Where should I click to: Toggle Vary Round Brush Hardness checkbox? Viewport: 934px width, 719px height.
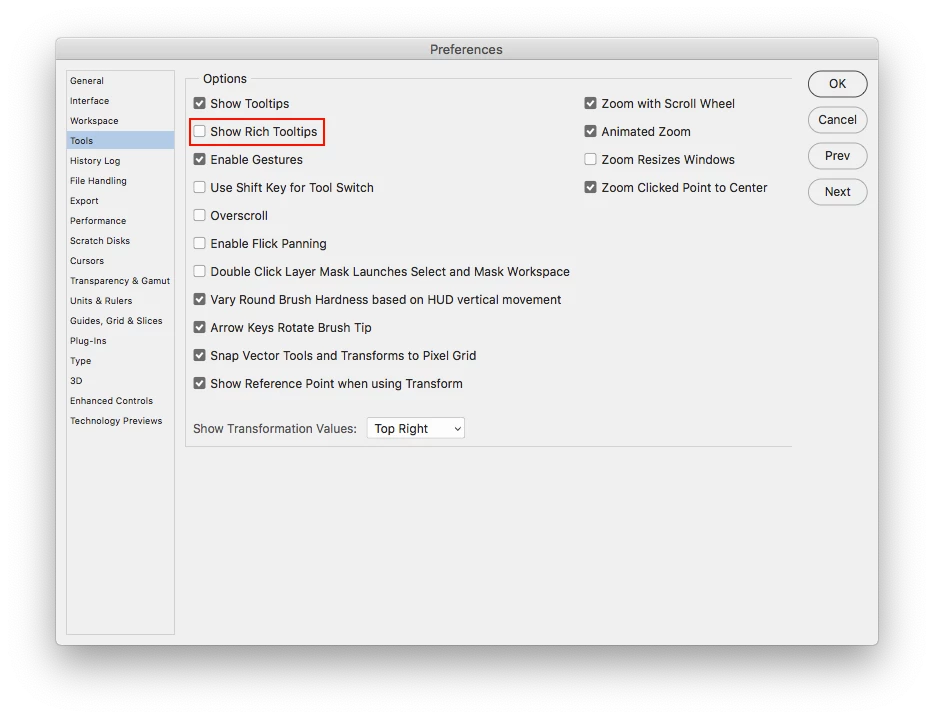(x=200, y=300)
